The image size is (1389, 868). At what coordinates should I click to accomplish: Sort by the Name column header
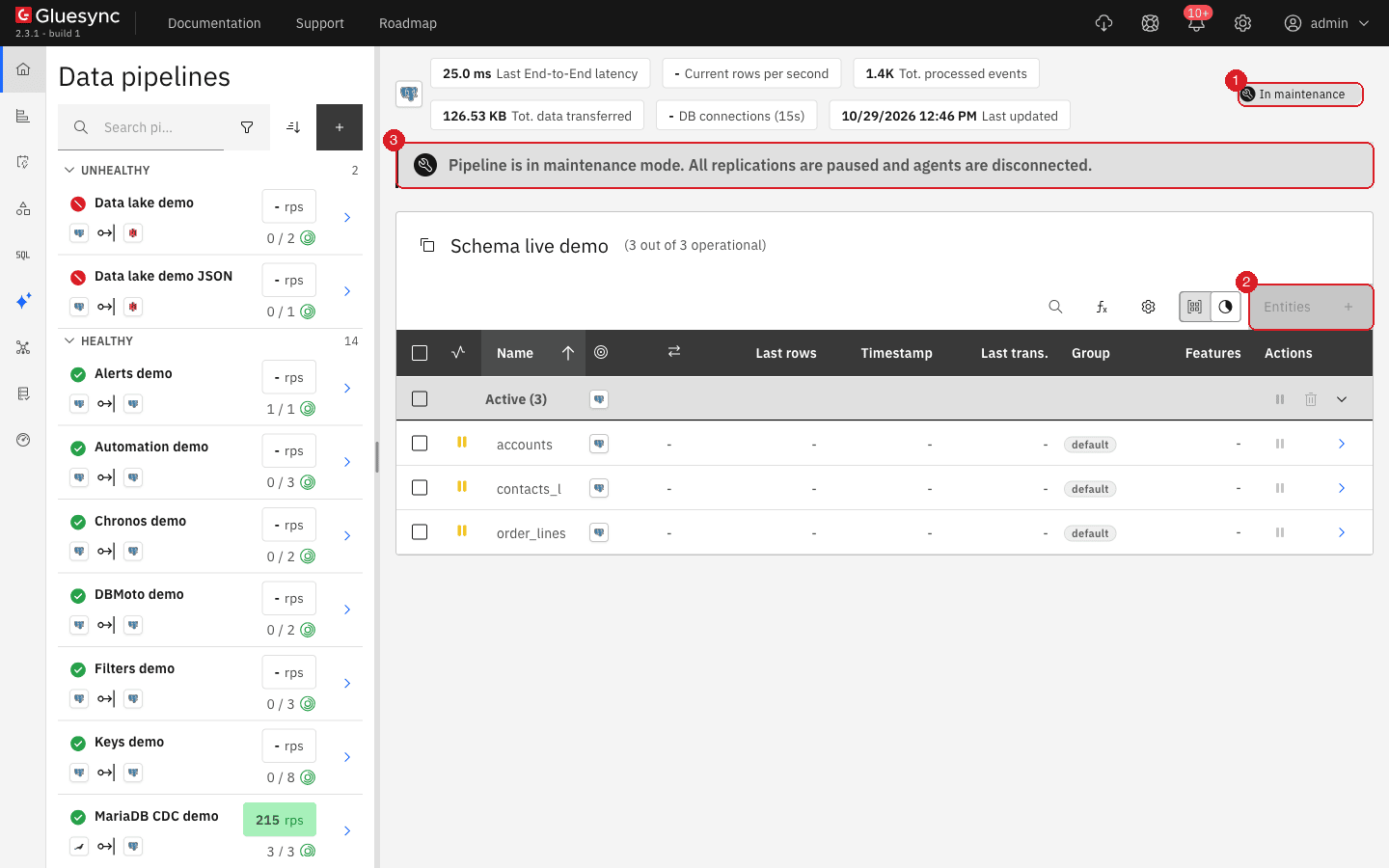534,353
